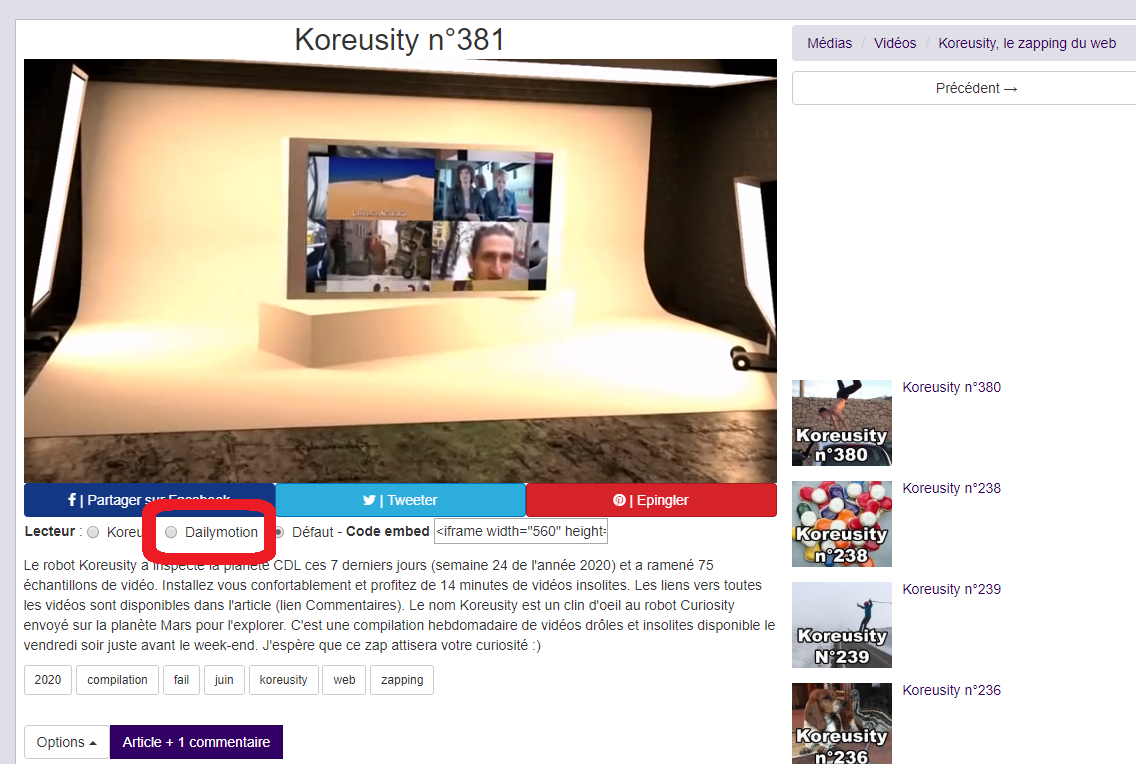Click the Koreusity n°239 title link
Screen dimensions: 1136x764
[951, 589]
